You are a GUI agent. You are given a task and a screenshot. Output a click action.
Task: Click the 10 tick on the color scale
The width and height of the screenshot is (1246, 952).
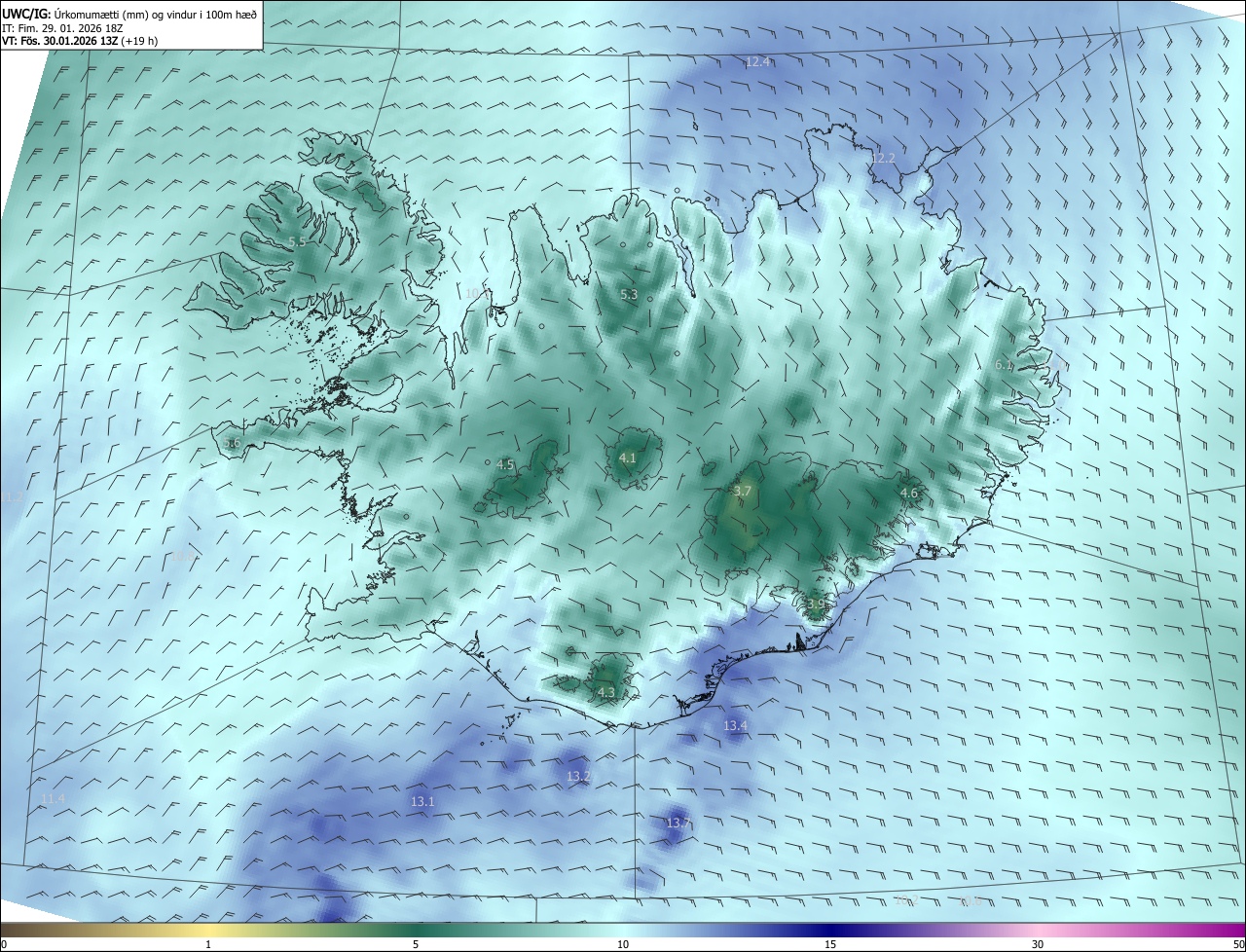(x=623, y=944)
